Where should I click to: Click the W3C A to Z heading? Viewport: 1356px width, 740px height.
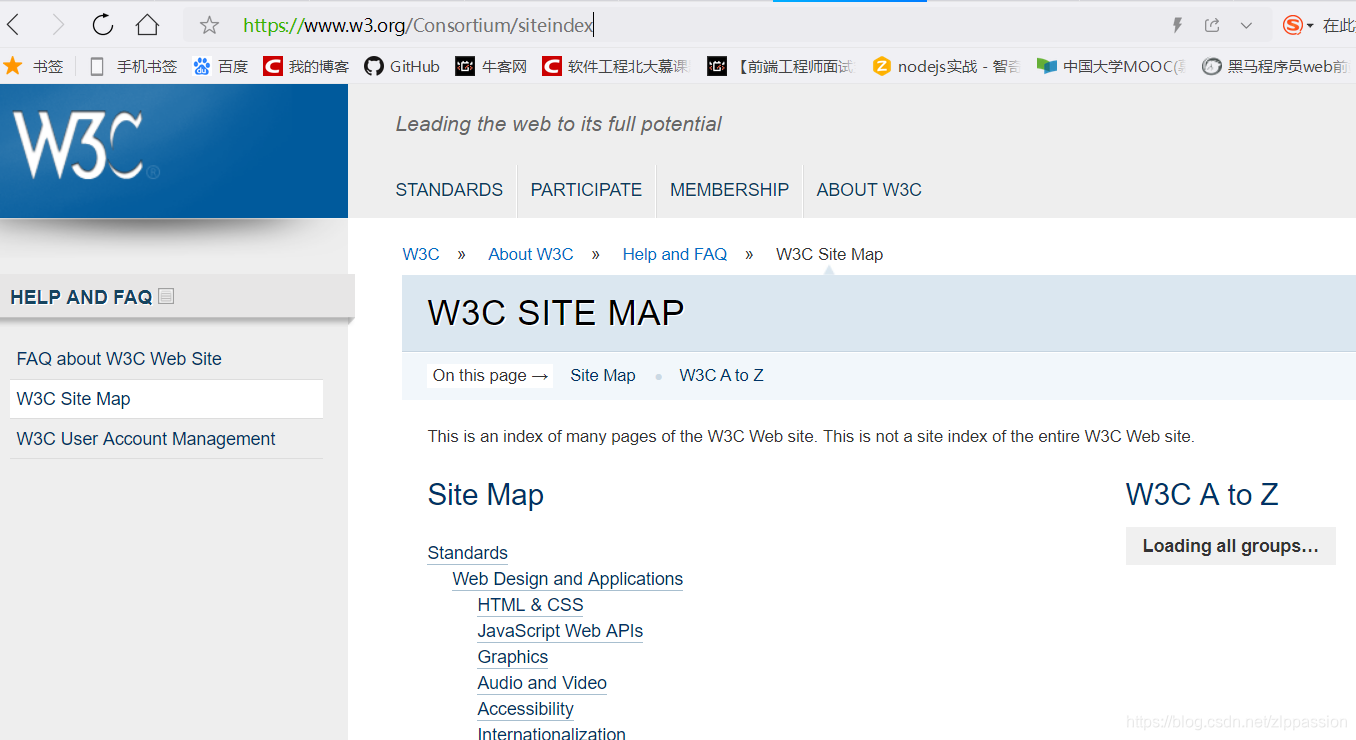[x=1202, y=495]
